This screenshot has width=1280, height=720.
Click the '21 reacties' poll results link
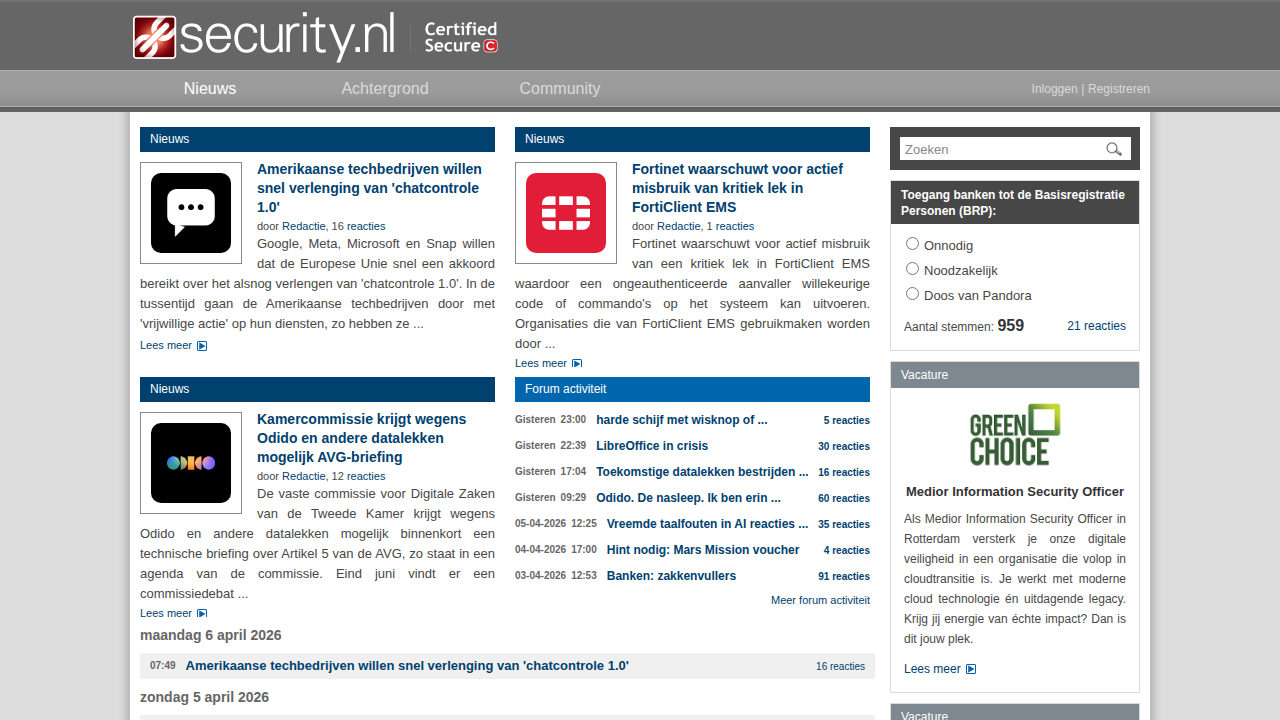coord(1096,325)
